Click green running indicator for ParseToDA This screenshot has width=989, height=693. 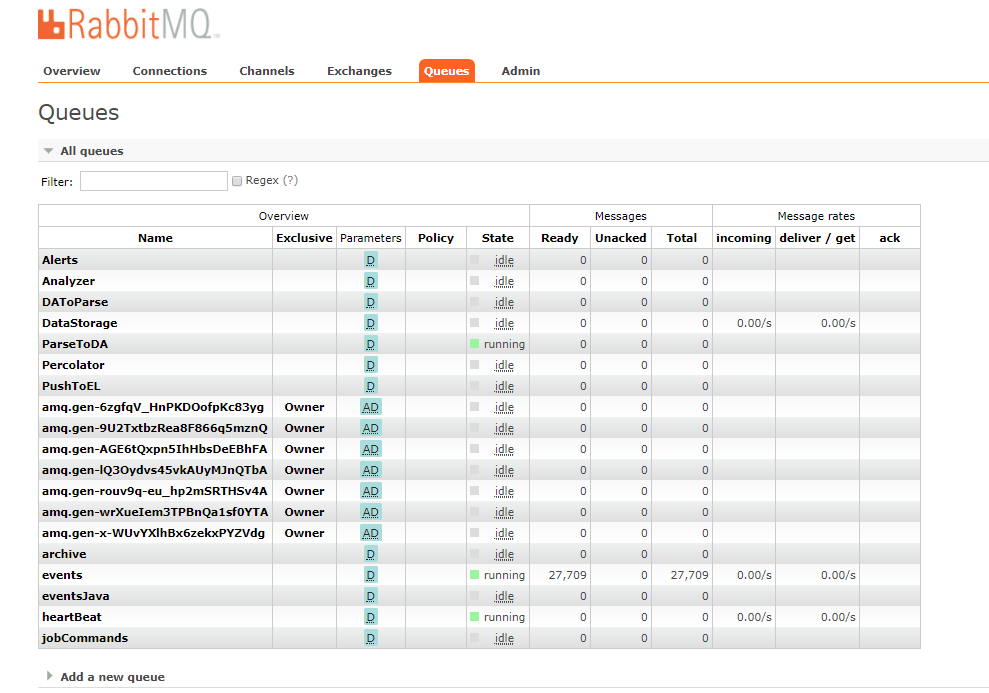(x=474, y=344)
